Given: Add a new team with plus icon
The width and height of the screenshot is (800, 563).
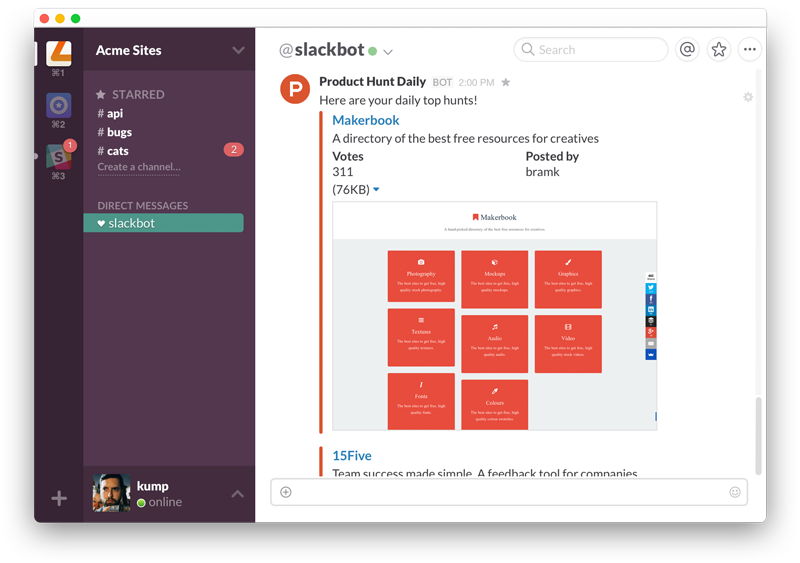Looking at the screenshot, I should [x=59, y=498].
